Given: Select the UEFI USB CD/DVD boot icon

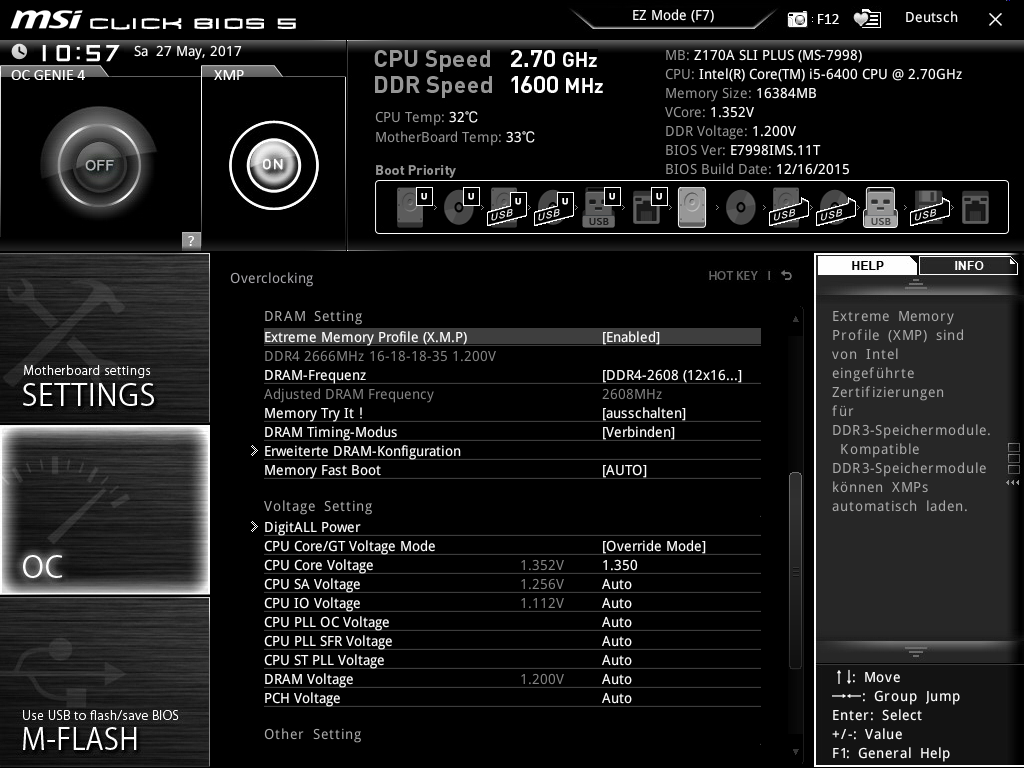Looking at the screenshot, I should pos(554,208).
